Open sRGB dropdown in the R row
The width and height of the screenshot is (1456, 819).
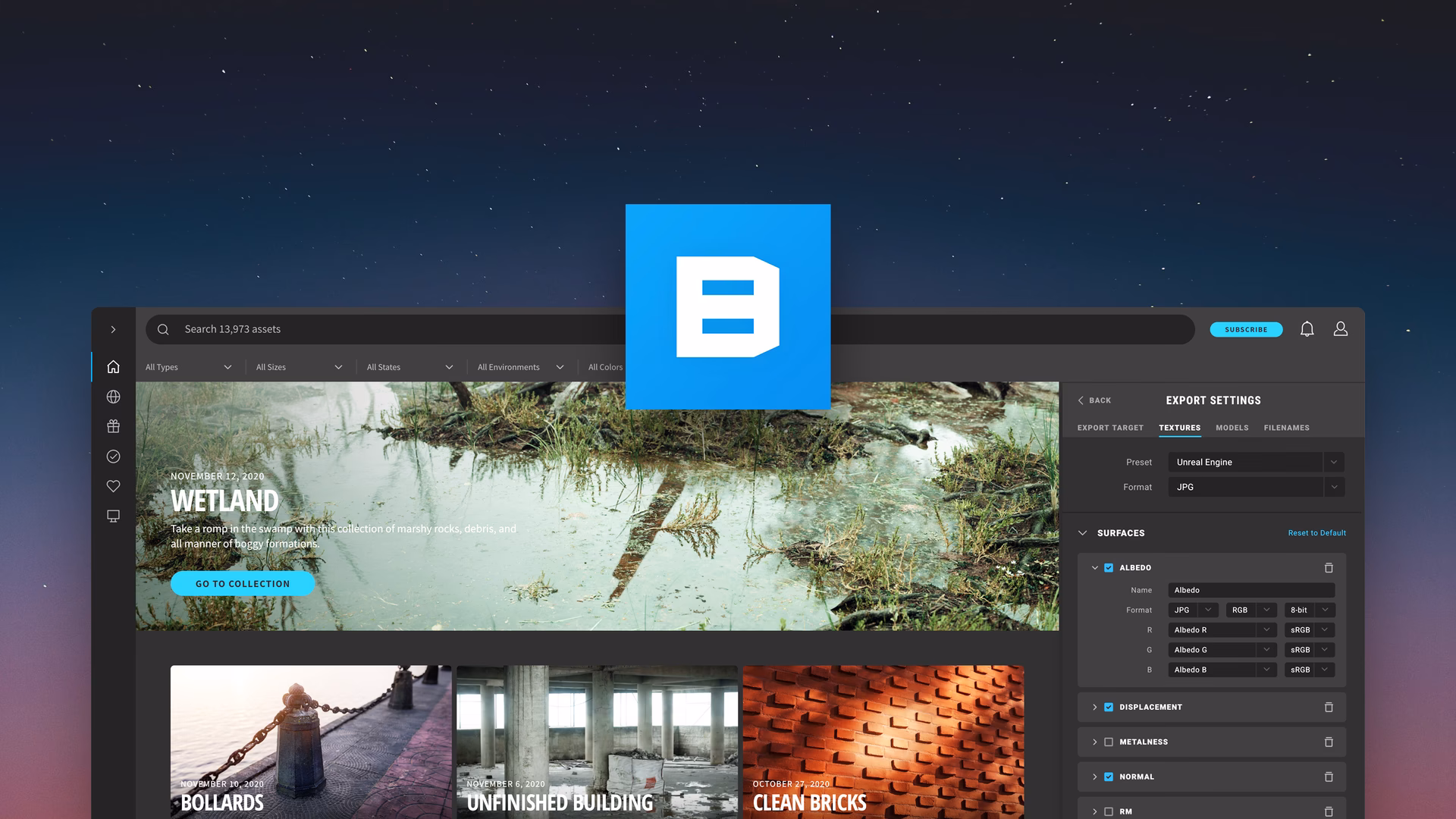point(1310,630)
